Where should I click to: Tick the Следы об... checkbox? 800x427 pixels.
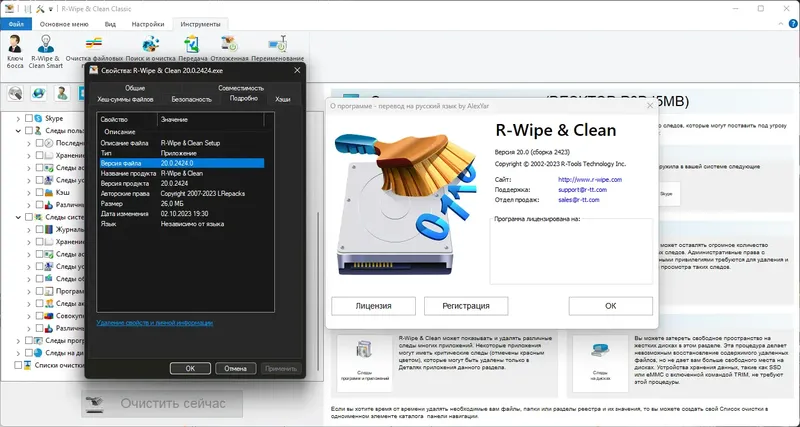click(x=39, y=279)
